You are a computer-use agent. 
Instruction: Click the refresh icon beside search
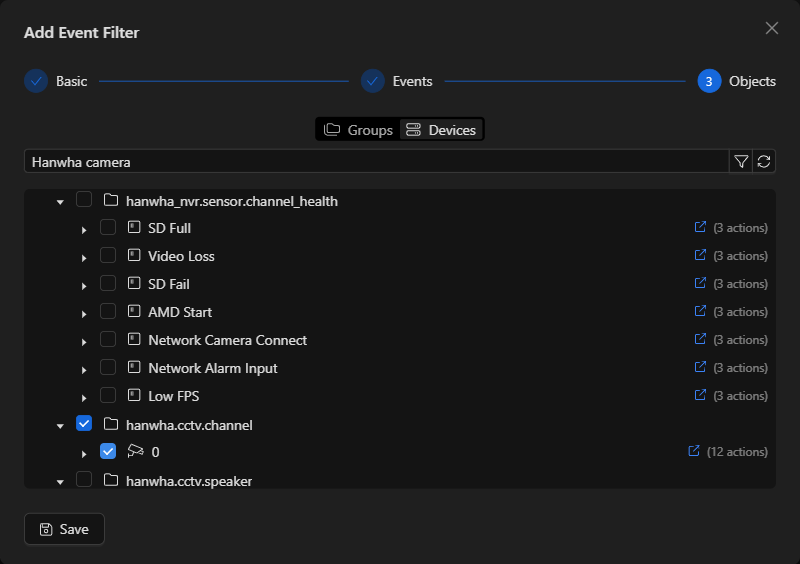click(x=764, y=162)
